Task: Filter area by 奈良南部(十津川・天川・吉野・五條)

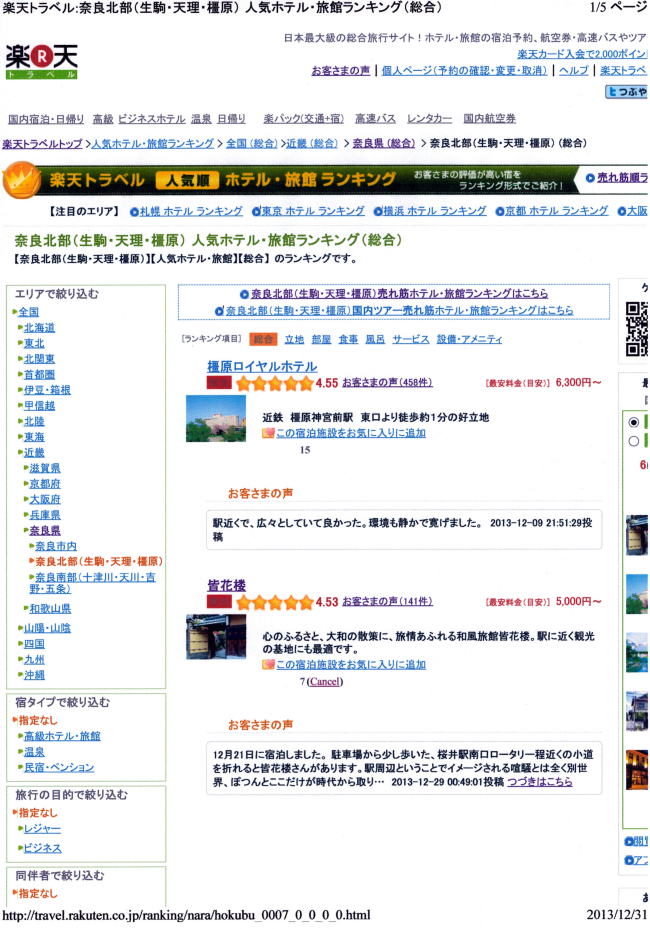Action: [92, 583]
